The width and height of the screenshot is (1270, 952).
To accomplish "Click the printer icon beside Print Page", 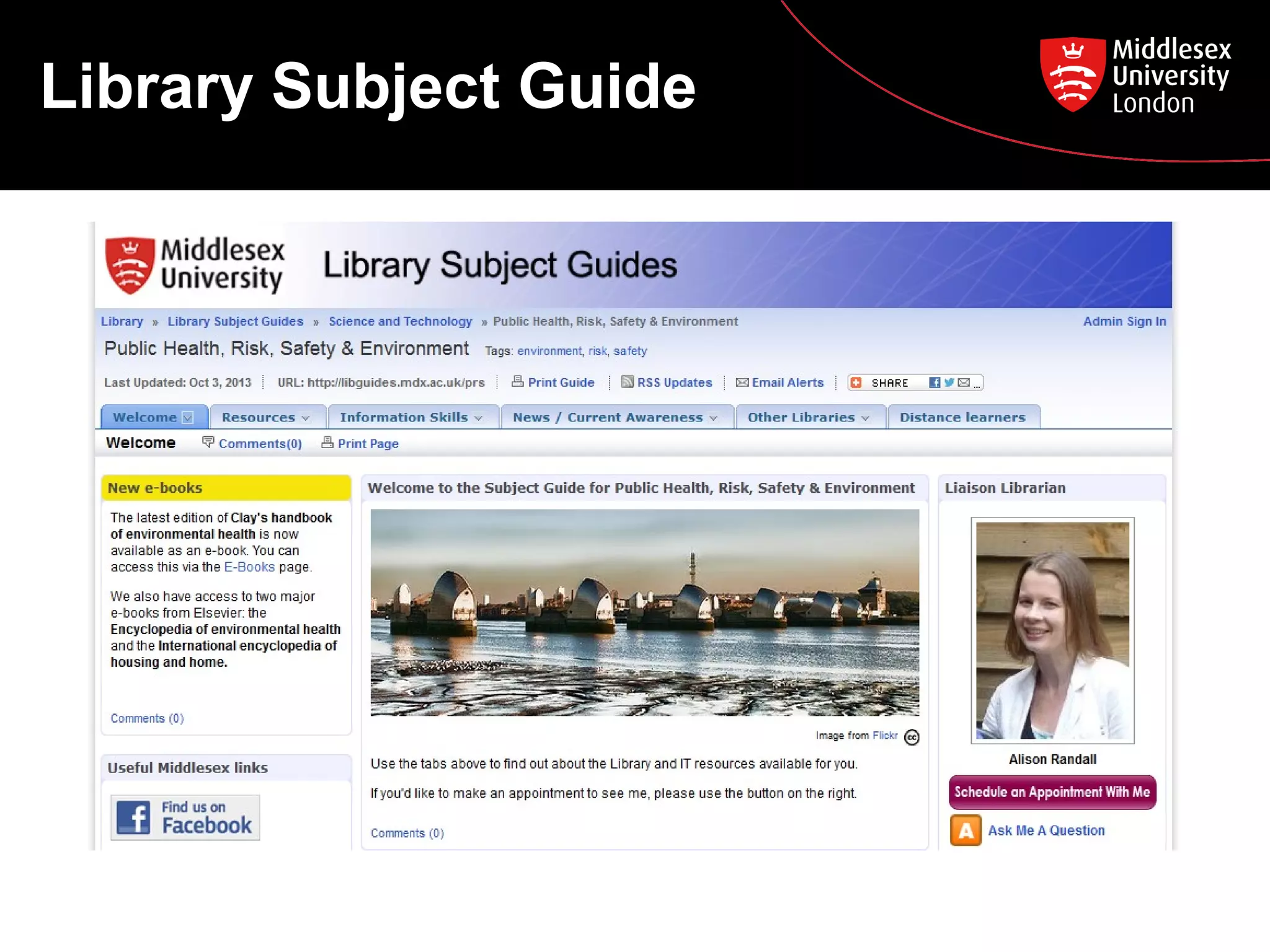I will (x=327, y=442).
